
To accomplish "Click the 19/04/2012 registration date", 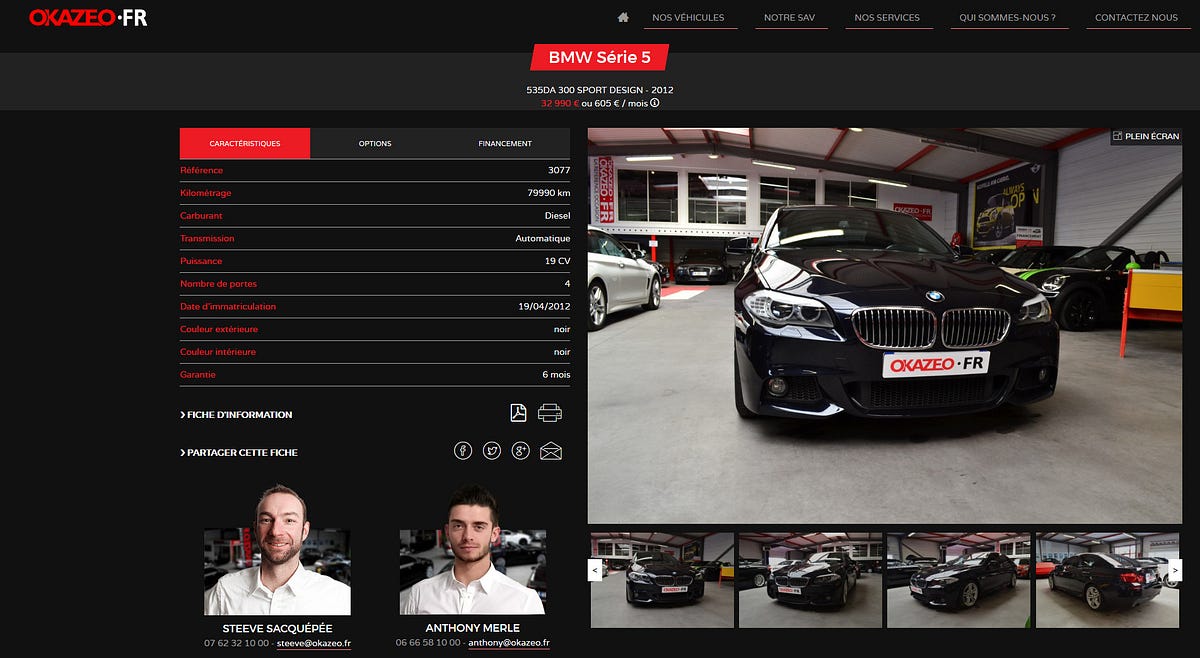I will (544, 307).
